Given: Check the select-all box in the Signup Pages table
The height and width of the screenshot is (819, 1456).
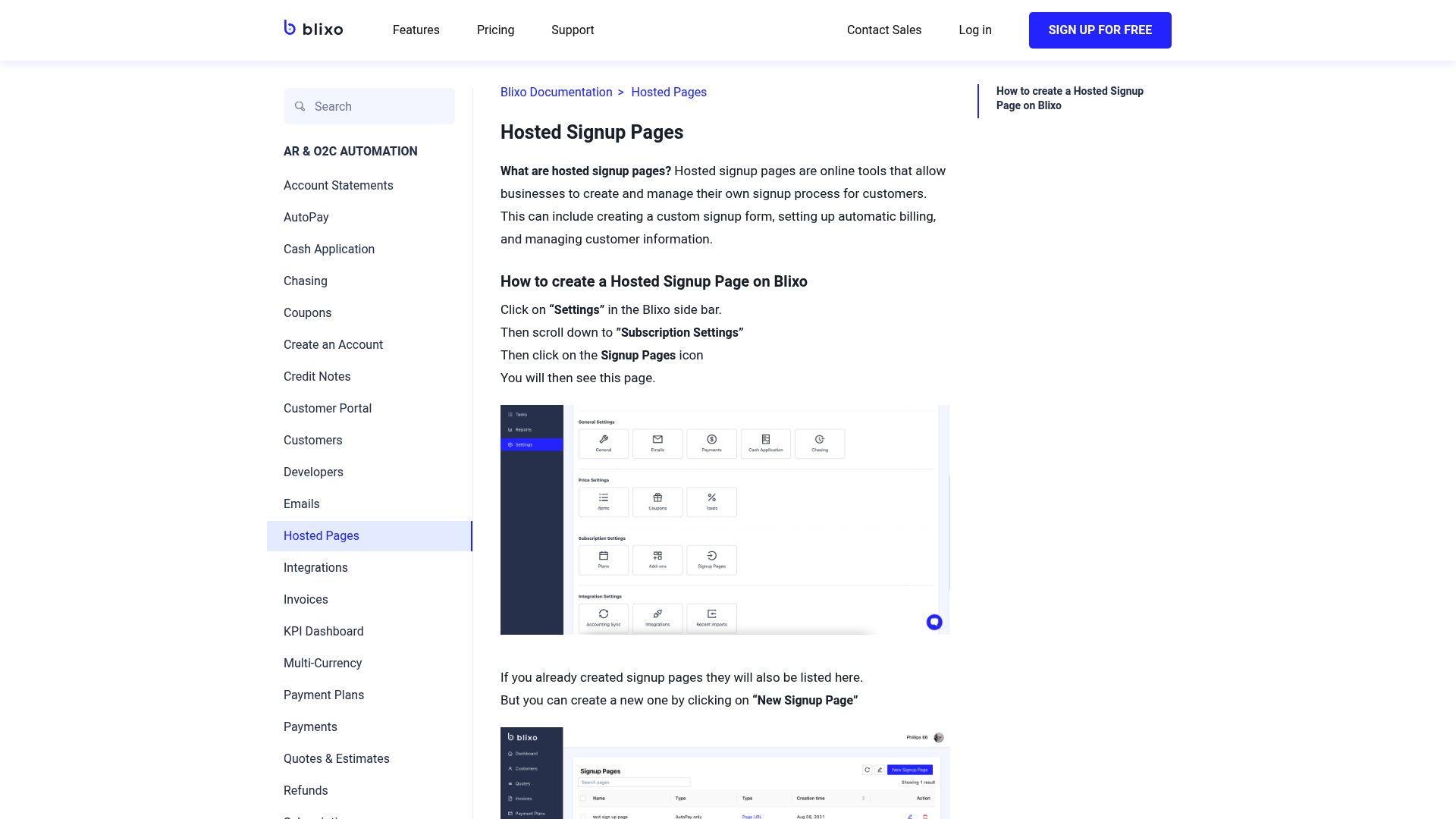Looking at the screenshot, I should 583,798.
